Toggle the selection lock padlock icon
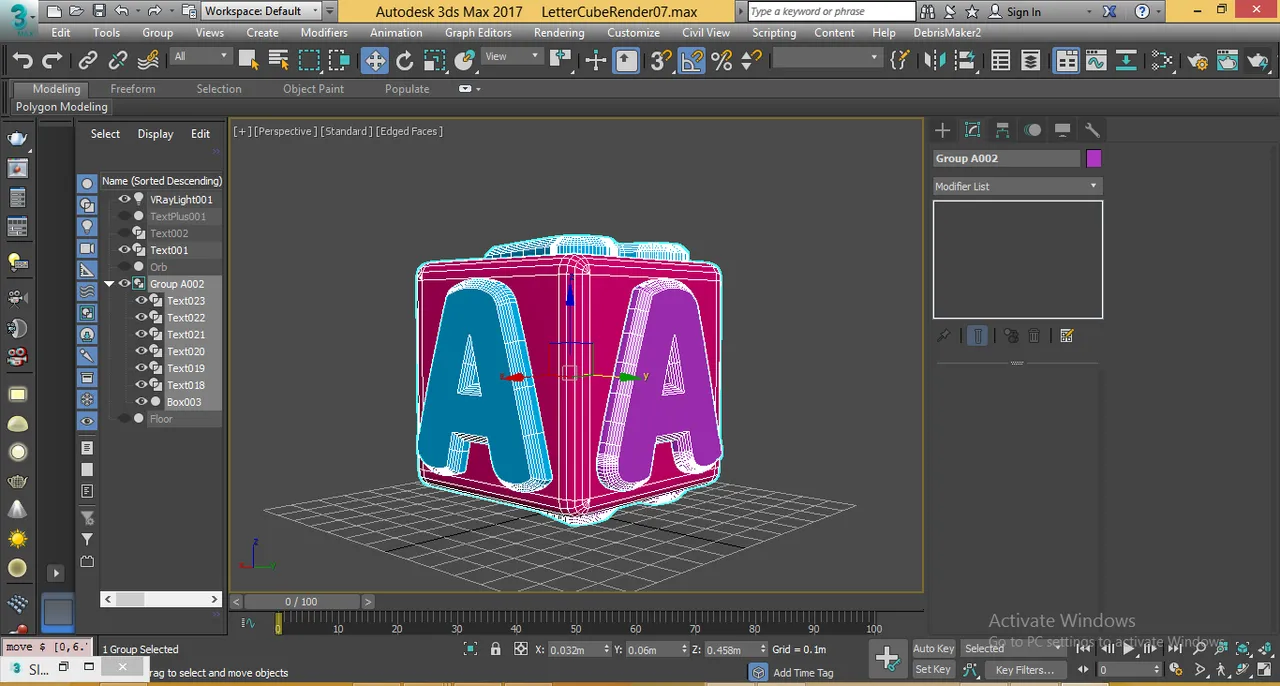 [495, 649]
